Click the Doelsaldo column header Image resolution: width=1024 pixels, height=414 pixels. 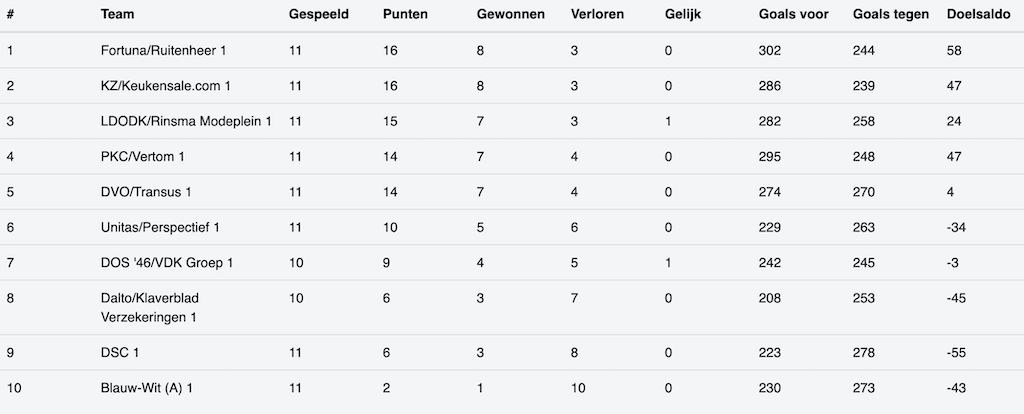coord(978,15)
